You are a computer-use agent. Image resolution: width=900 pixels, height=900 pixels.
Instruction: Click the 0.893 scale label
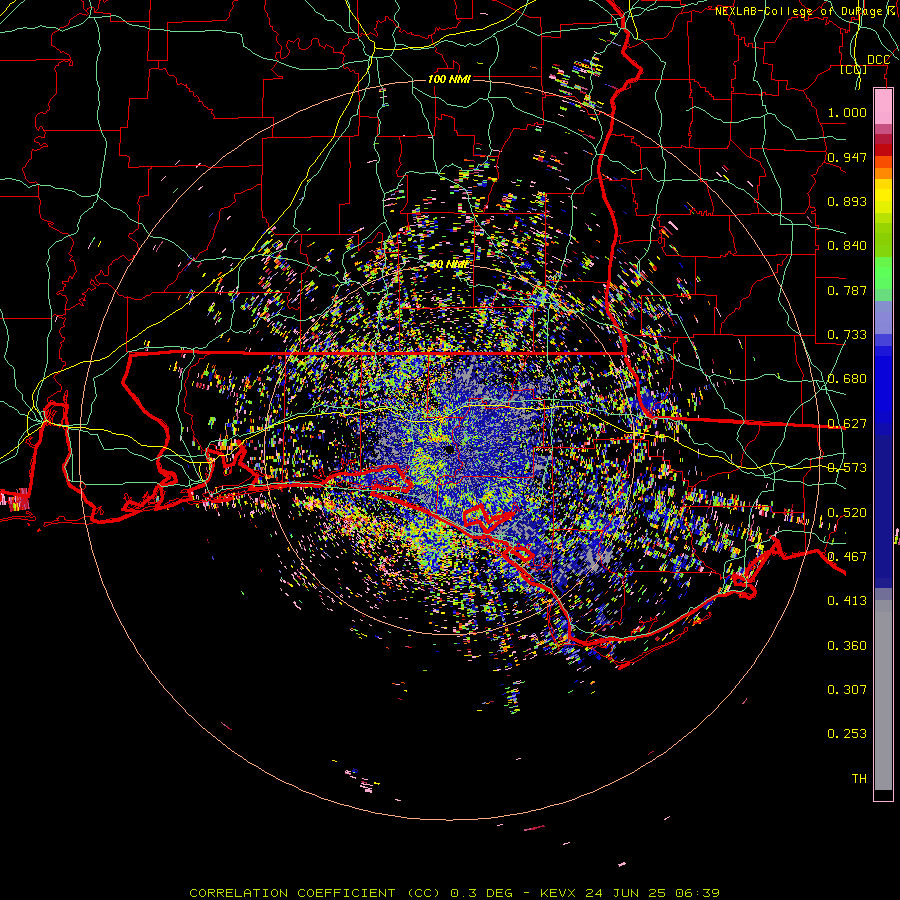pos(847,201)
